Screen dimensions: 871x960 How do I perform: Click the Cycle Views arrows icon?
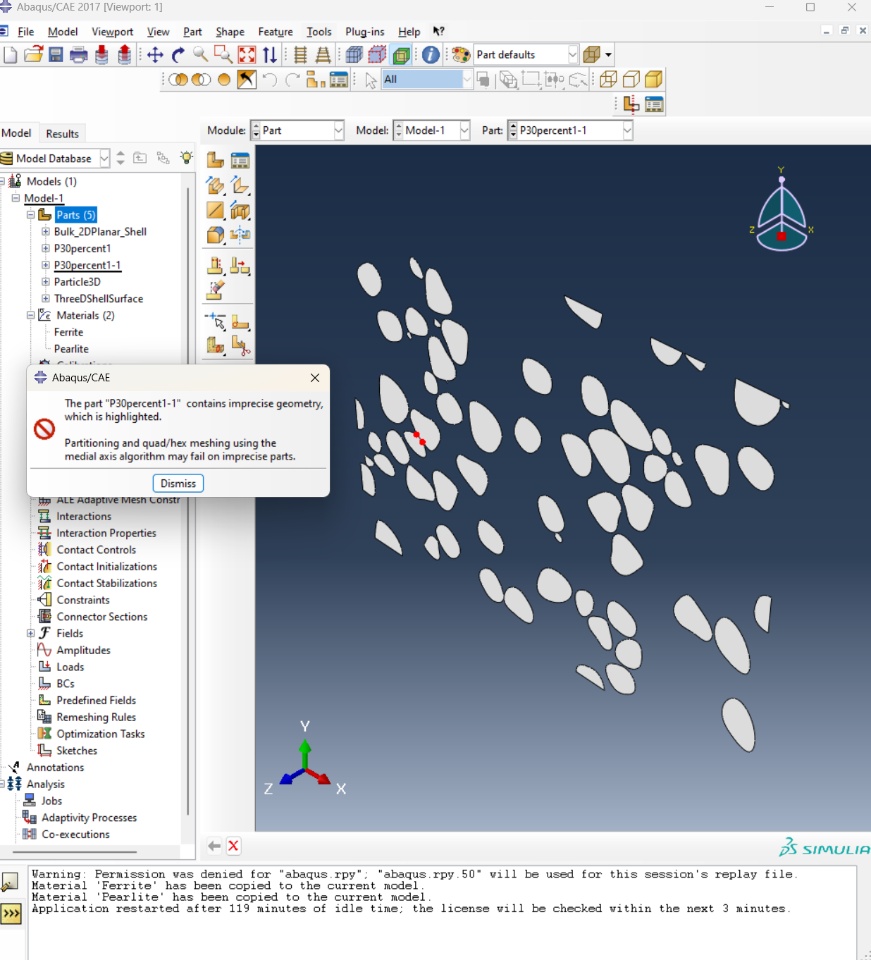tap(269, 55)
